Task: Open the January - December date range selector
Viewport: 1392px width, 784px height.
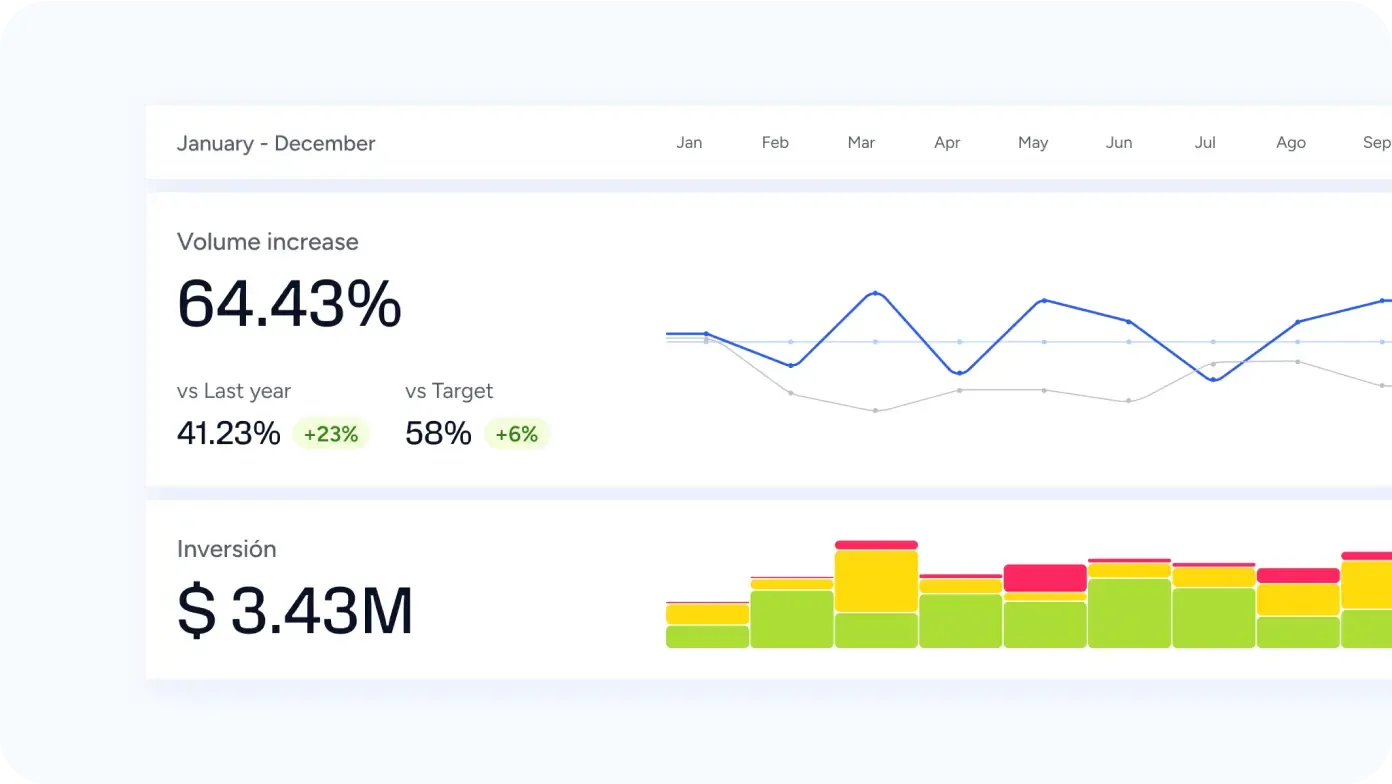Action: point(276,143)
